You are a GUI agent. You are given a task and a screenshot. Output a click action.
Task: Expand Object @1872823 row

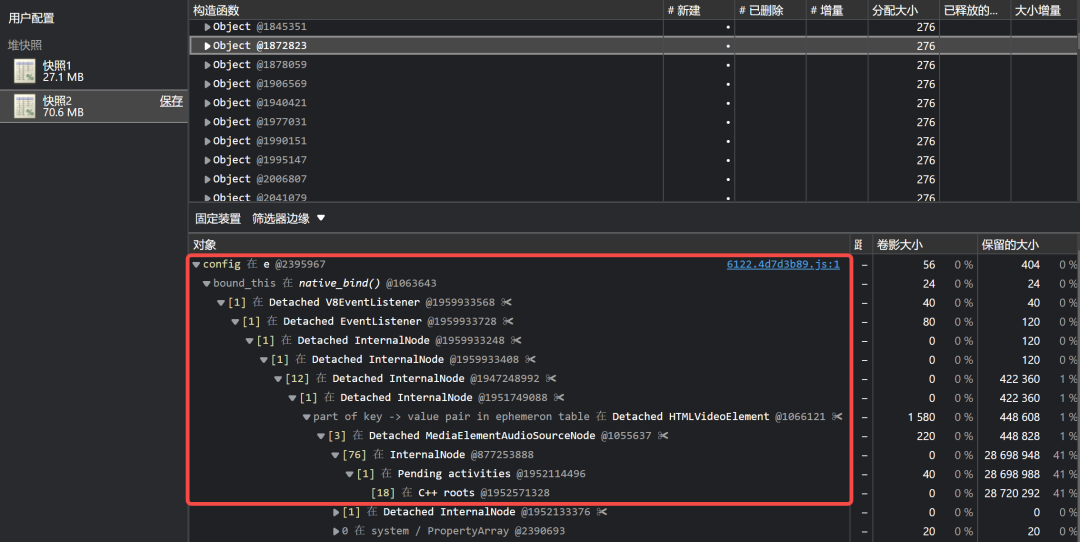pyautogui.click(x=207, y=45)
